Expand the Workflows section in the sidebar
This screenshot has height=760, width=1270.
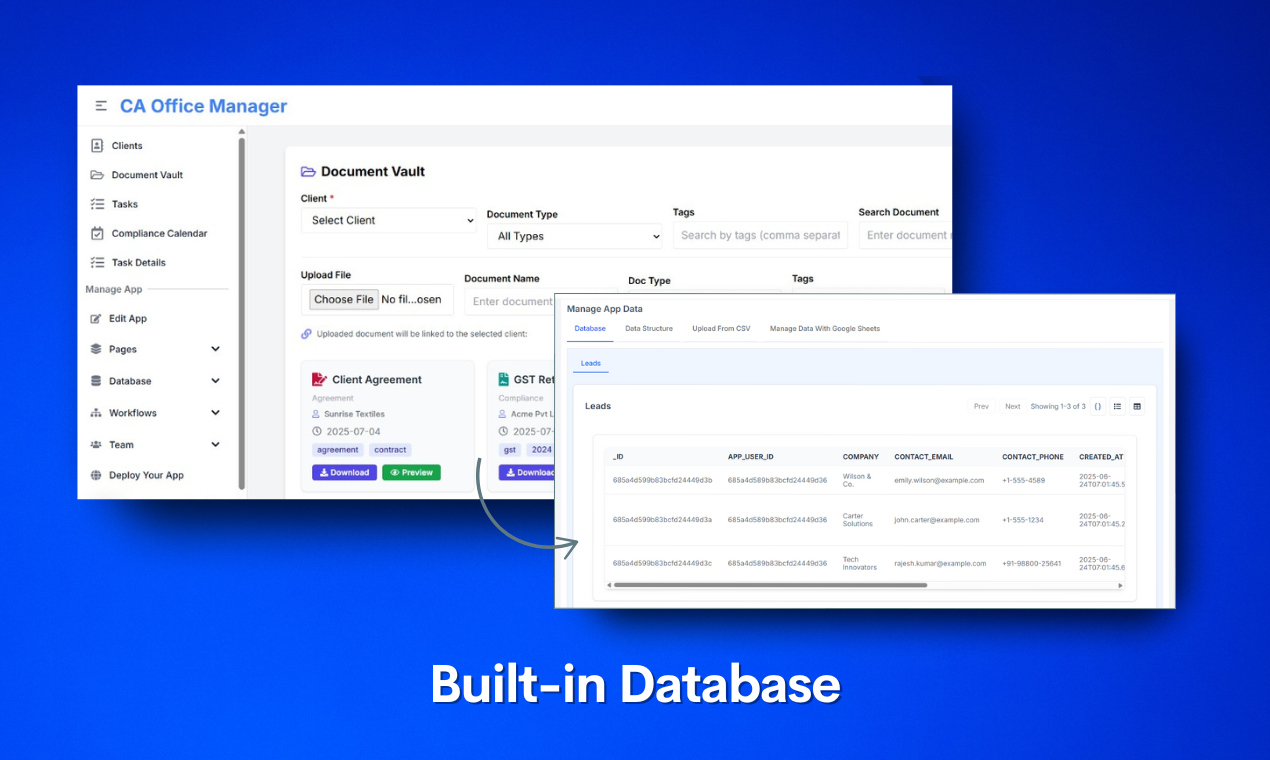214,412
